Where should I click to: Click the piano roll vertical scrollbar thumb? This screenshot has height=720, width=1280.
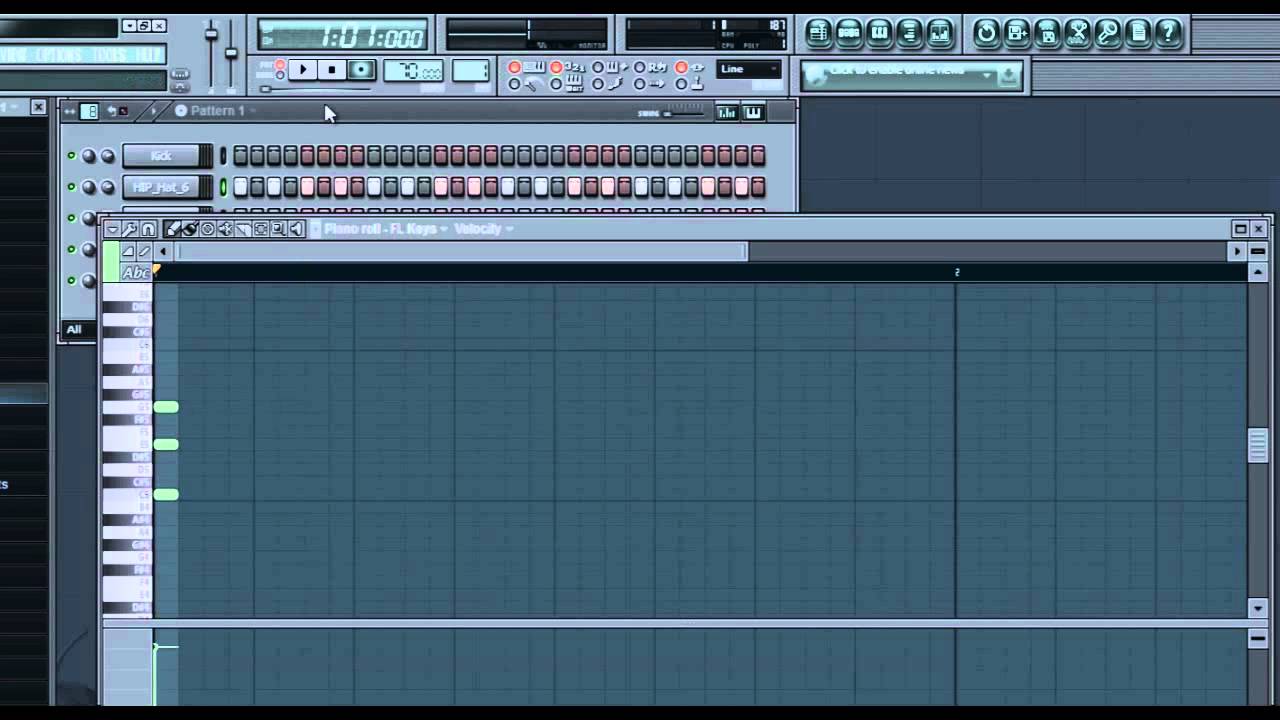pos(1258,445)
